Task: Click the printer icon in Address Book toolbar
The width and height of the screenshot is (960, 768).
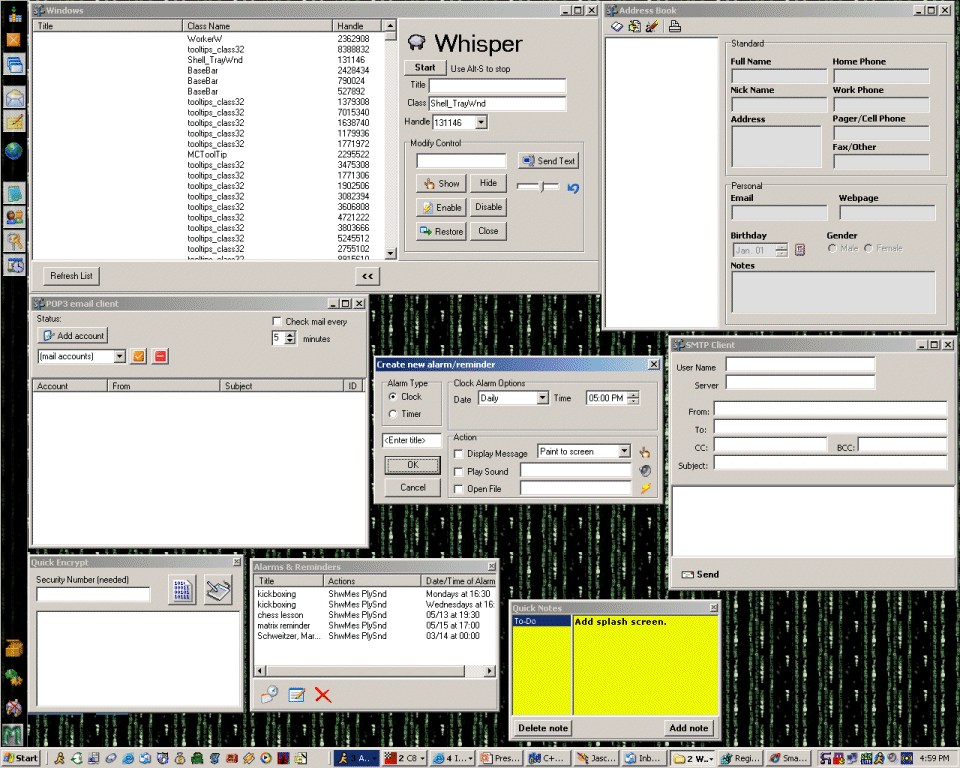Action: (x=674, y=26)
